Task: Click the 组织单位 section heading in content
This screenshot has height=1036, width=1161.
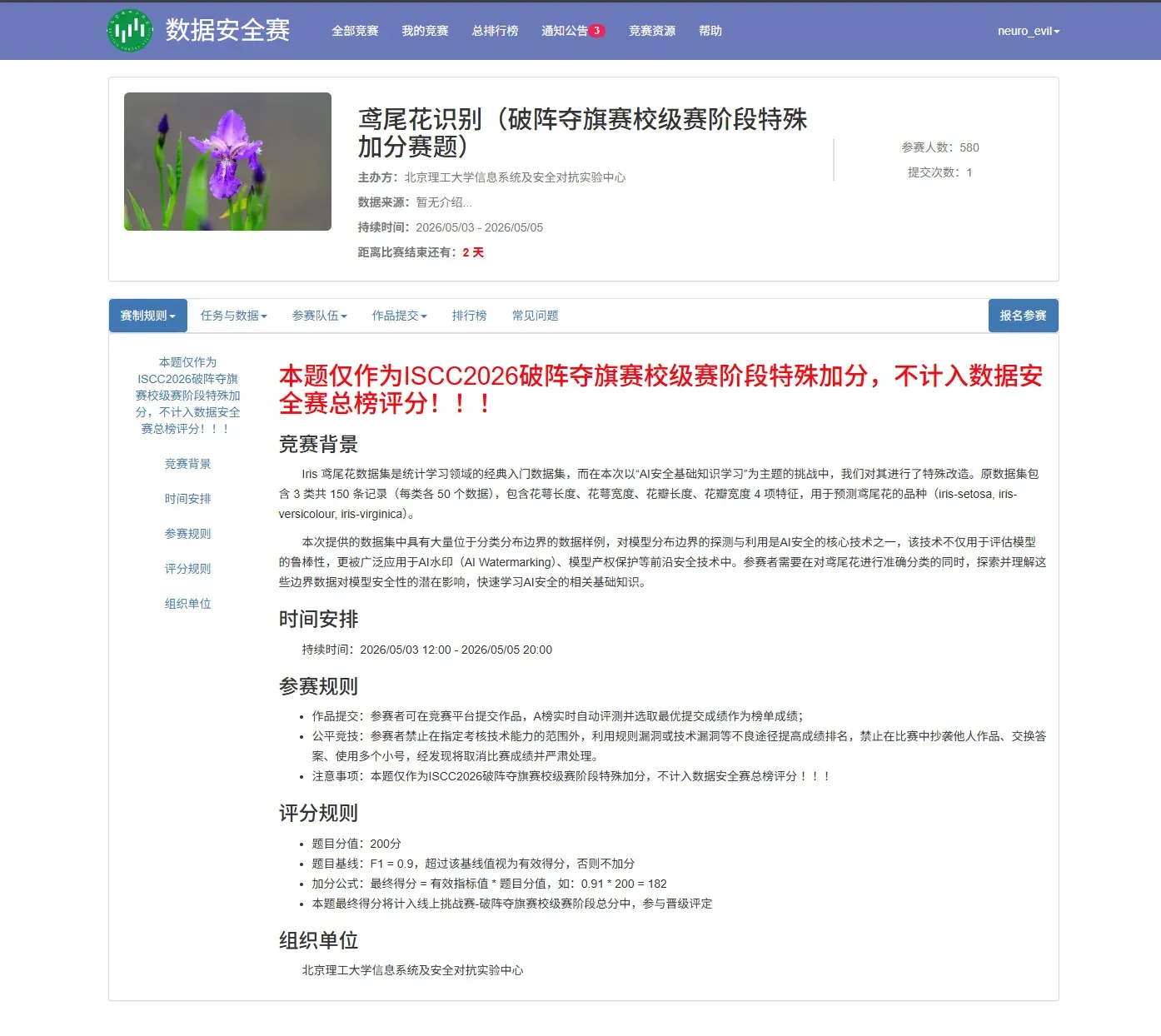Action: coord(318,941)
